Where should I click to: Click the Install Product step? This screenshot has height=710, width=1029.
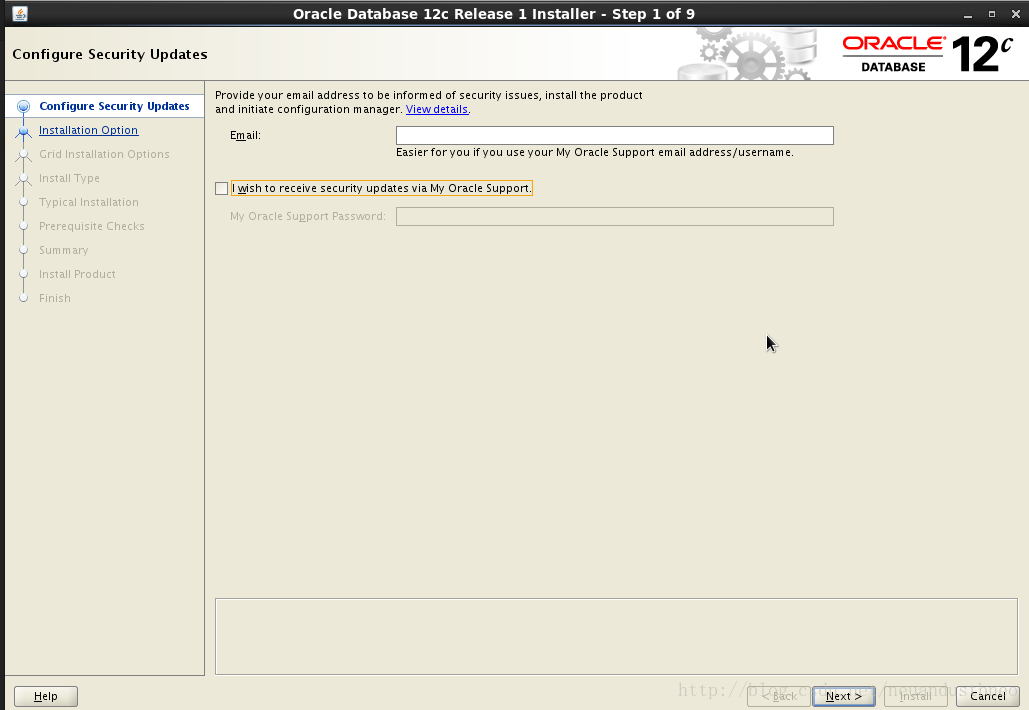coord(77,274)
